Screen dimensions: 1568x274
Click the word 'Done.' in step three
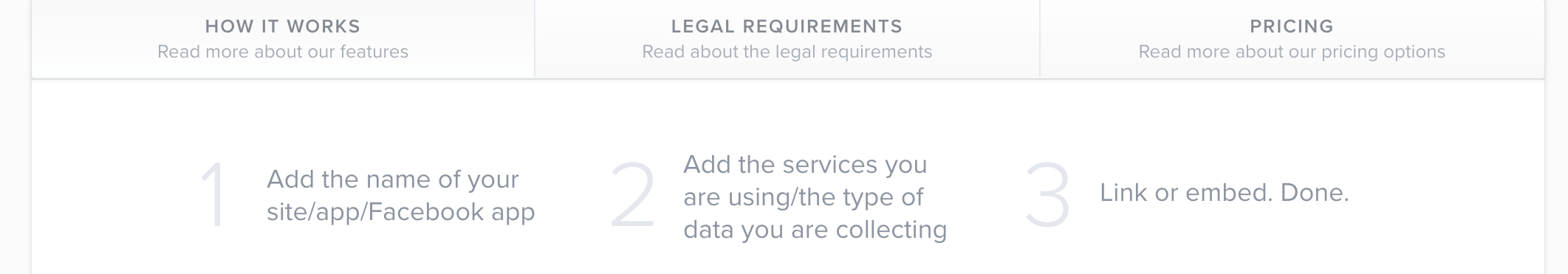tap(1315, 193)
